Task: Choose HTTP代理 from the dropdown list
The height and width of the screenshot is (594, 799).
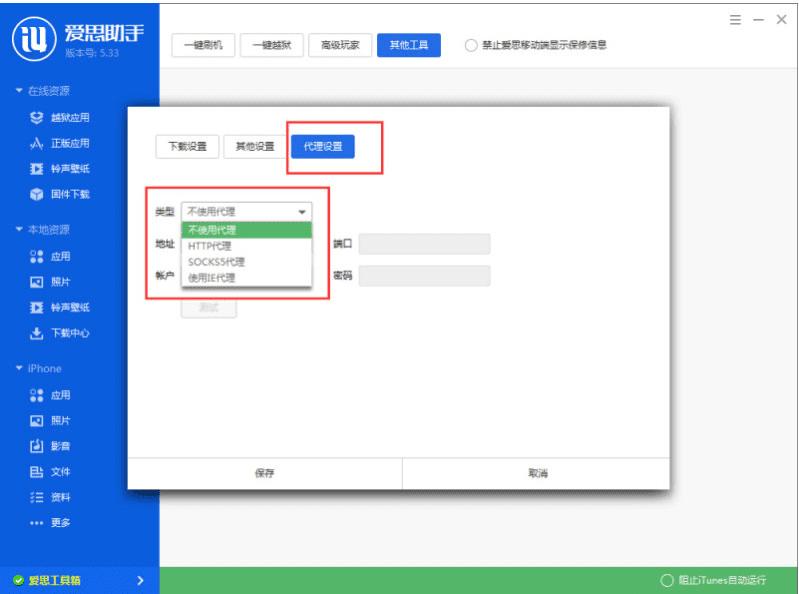Action: tap(247, 246)
